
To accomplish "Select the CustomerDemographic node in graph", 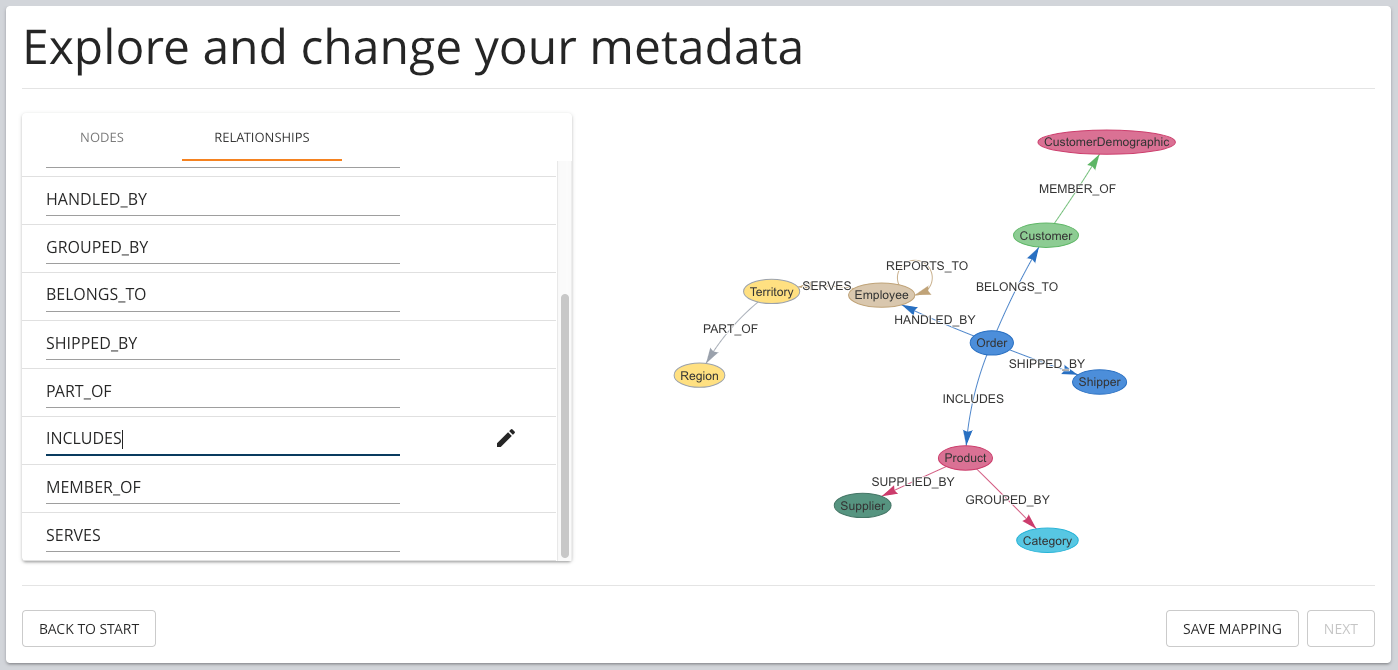I will coord(1107,142).
